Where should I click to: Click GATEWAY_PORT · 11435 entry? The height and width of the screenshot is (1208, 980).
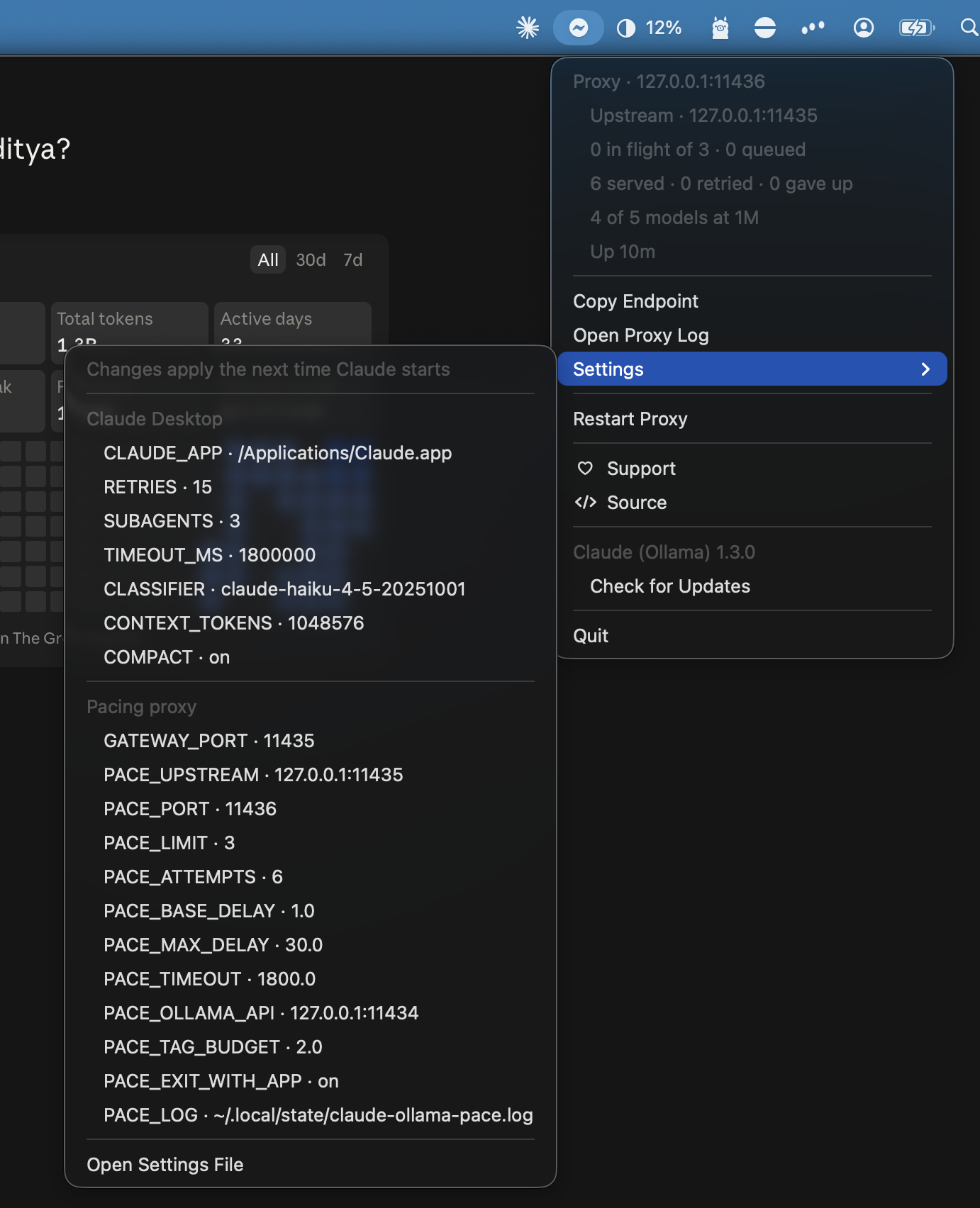(x=311, y=740)
